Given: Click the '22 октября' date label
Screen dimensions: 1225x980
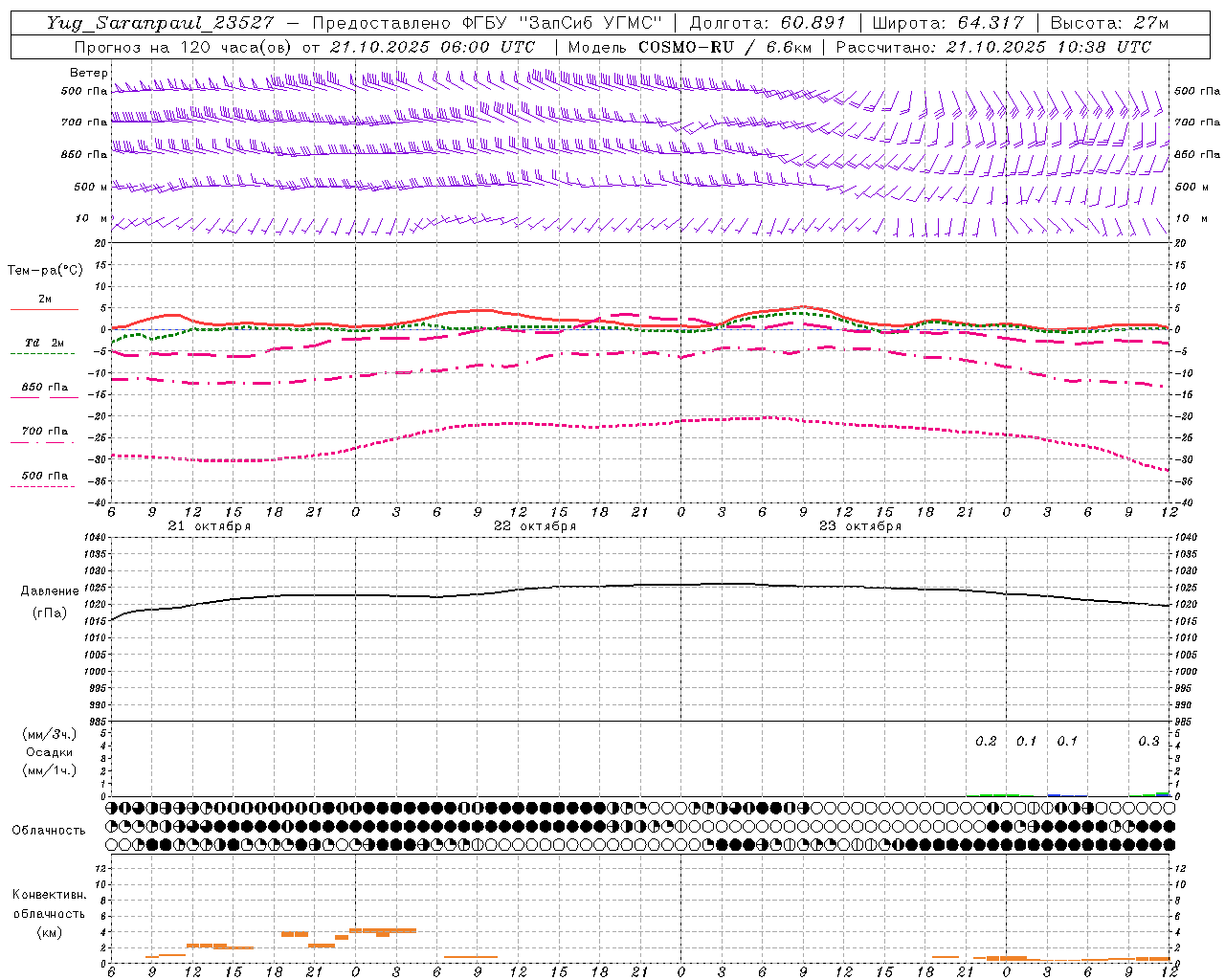Looking at the screenshot, I should click(535, 526).
